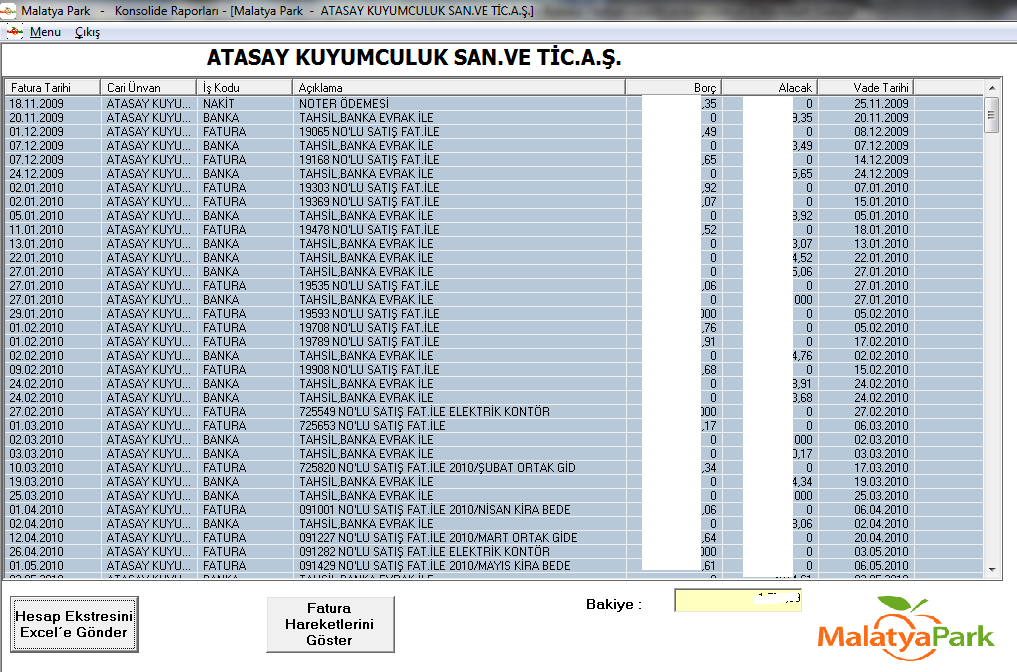Image resolution: width=1017 pixels, height=672 pixels.
Task: Click the Çıkış menu item
Action: pyautogui.click(x=87, y=32)
